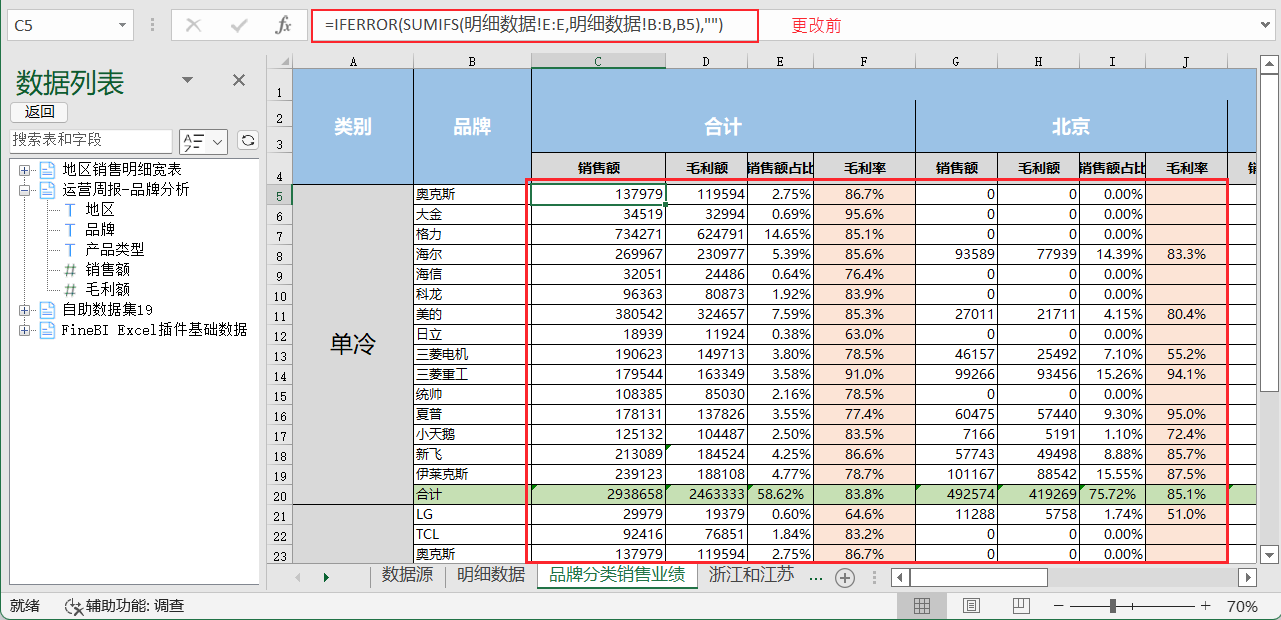Click the horizontal scrollbar left arrow
This screenshot has width=1281, height=620.
(900, 577)
